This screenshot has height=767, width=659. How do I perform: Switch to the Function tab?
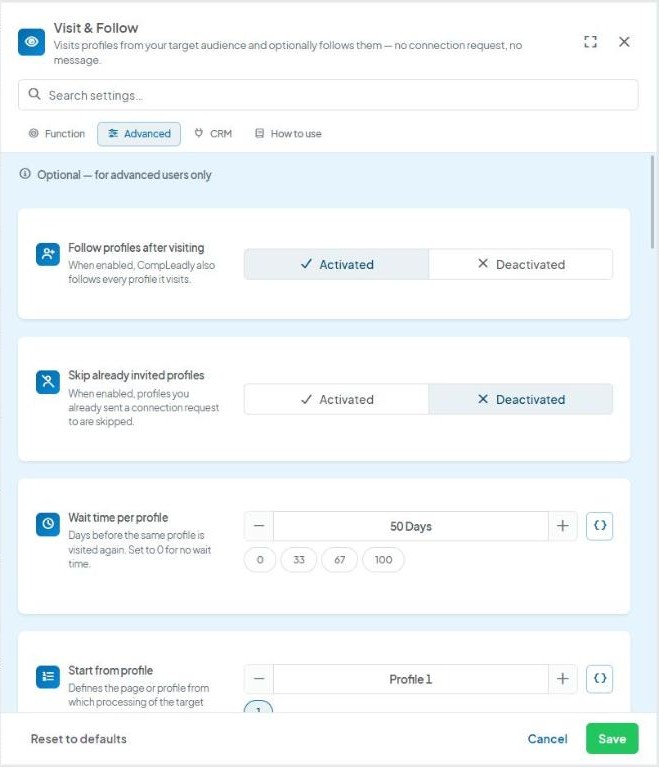(57, 134)
